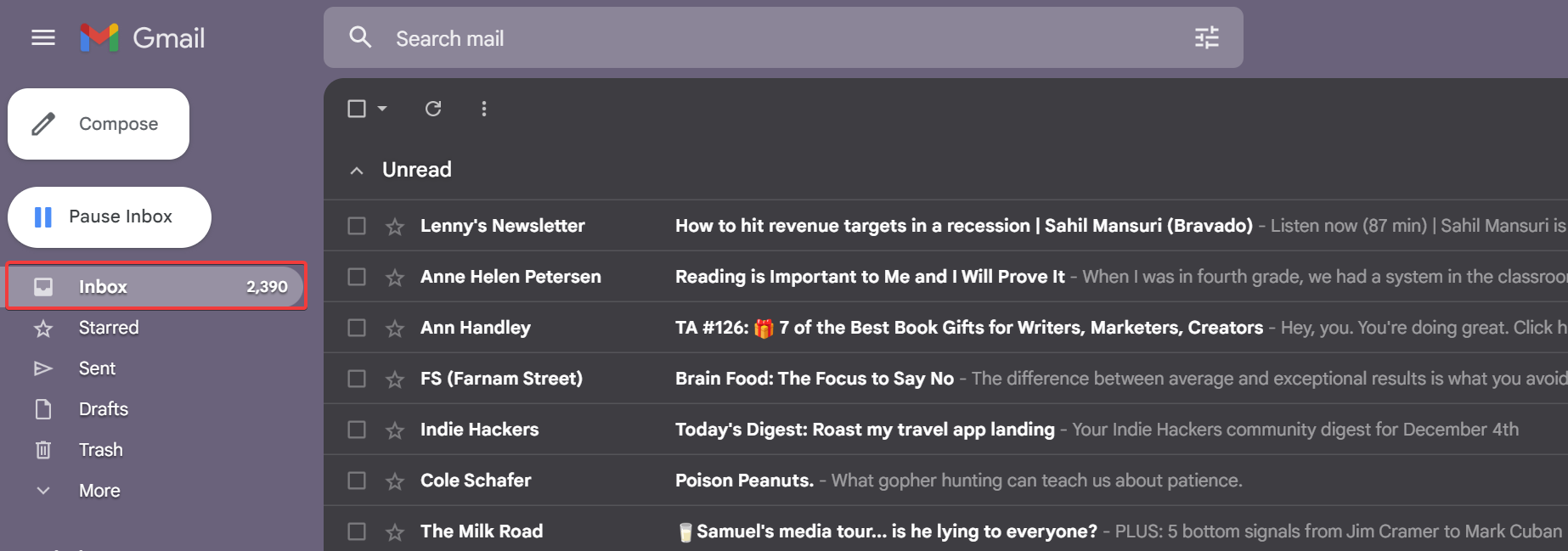
Task: Expand the More chevron in sidebar
Action: point(43,491)
